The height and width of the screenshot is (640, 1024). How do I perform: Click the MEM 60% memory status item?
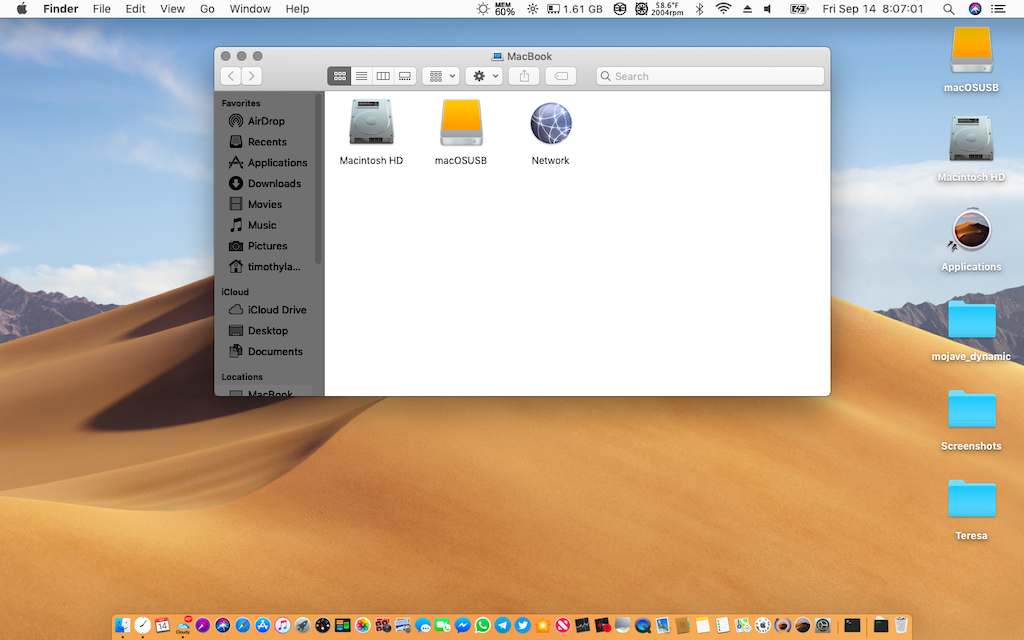coord(504,8)
